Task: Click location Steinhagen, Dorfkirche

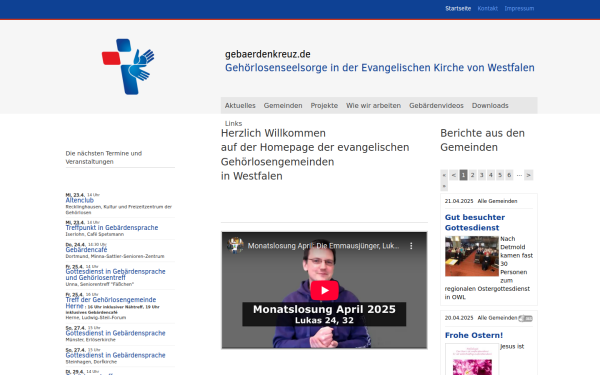Action: [91, 362]
